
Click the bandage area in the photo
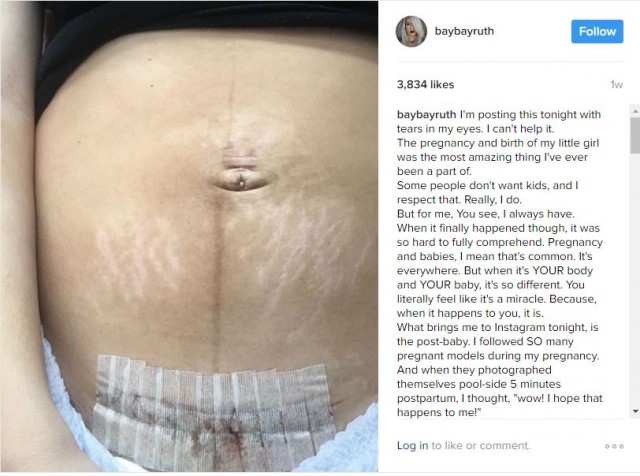[212, 410]
